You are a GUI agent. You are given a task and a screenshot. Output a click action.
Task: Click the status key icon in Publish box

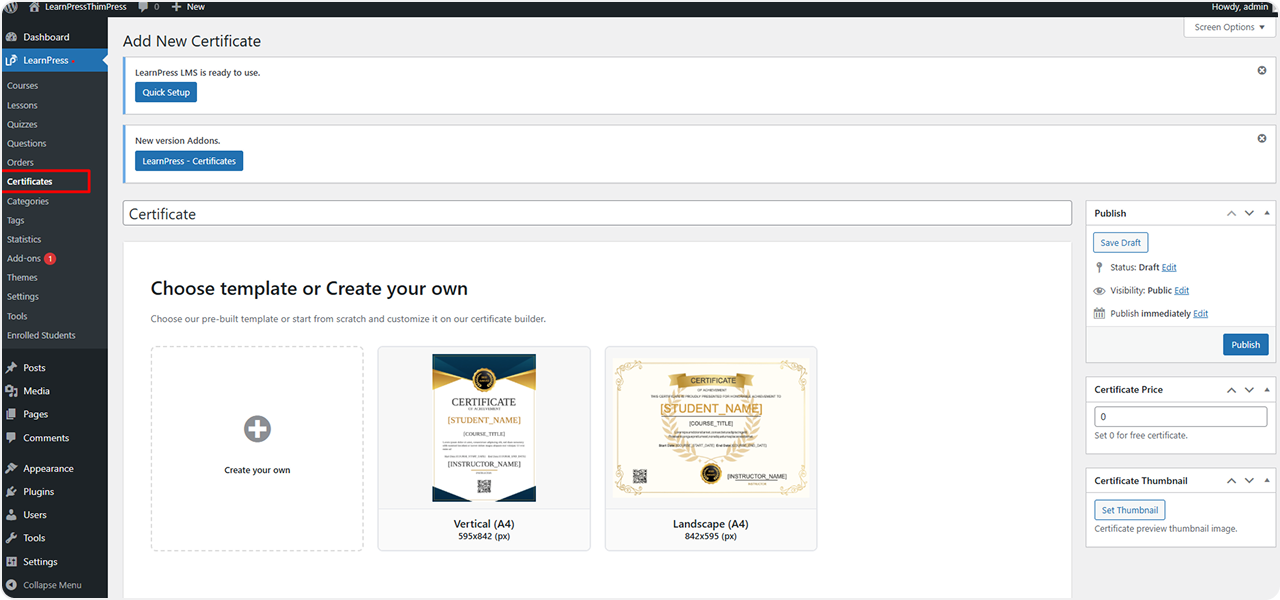pos(1100,268)
